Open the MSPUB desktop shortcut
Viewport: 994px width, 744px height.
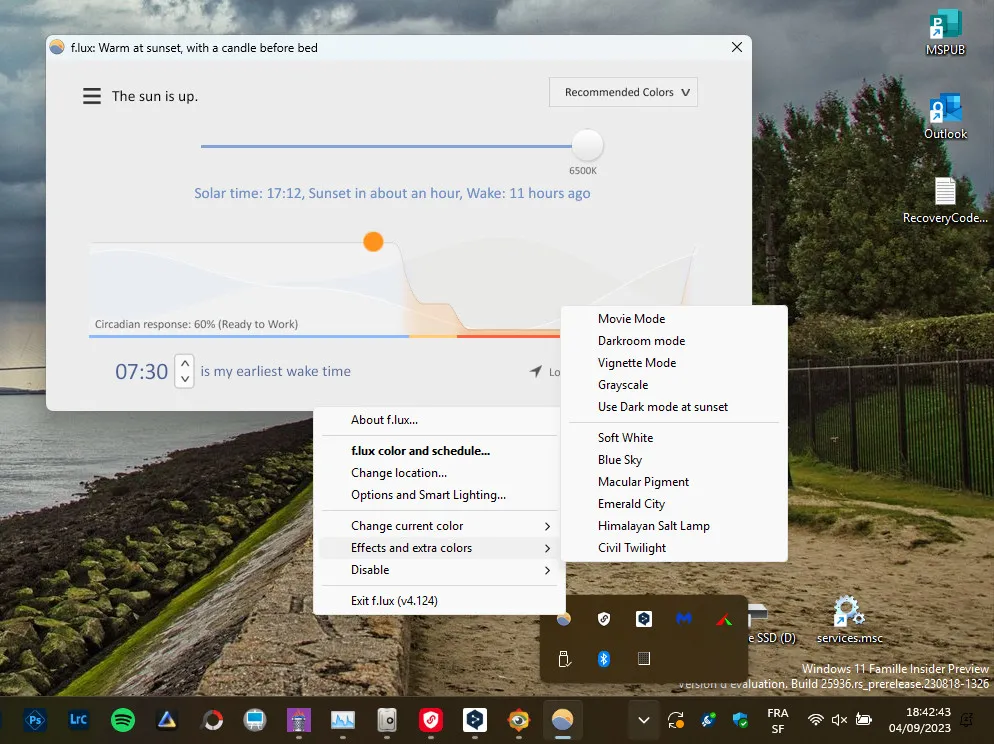[945, 32]
